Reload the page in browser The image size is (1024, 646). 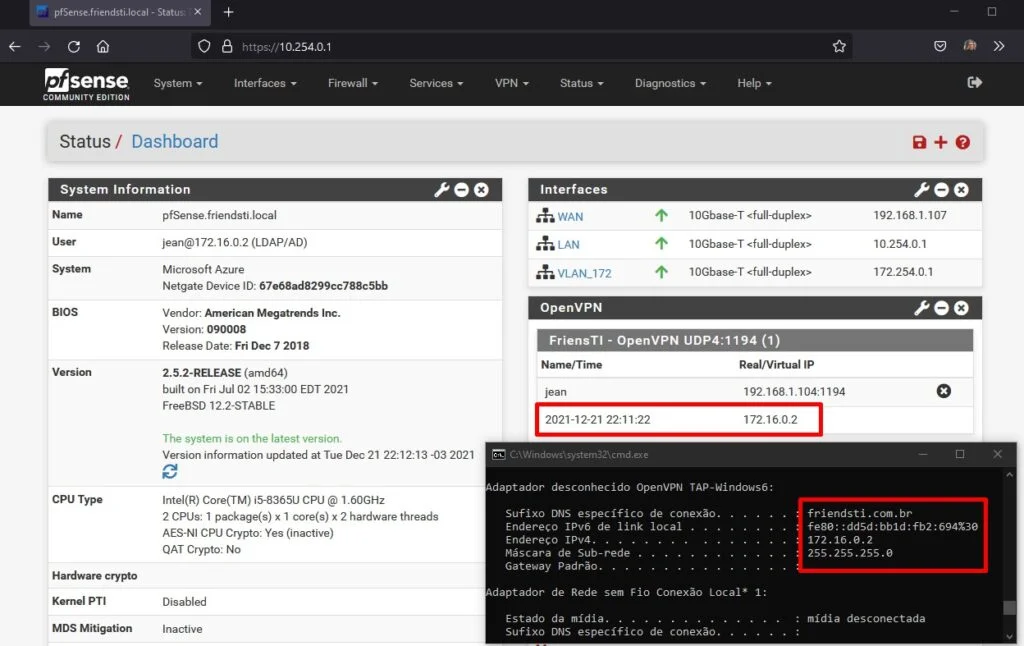[x=74, y=46]
